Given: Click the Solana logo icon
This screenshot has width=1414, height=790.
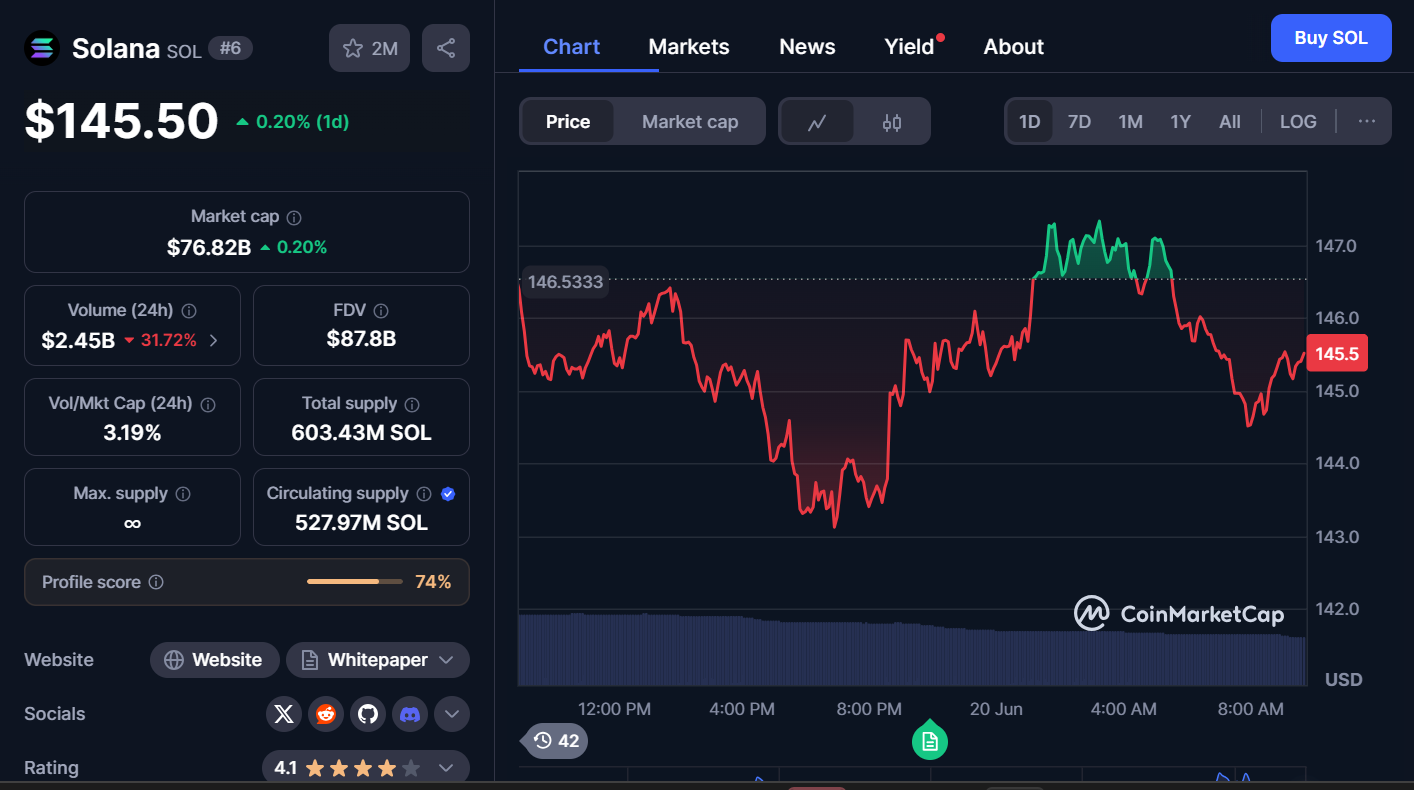Looking at the screenshot, I should [42, 48].
